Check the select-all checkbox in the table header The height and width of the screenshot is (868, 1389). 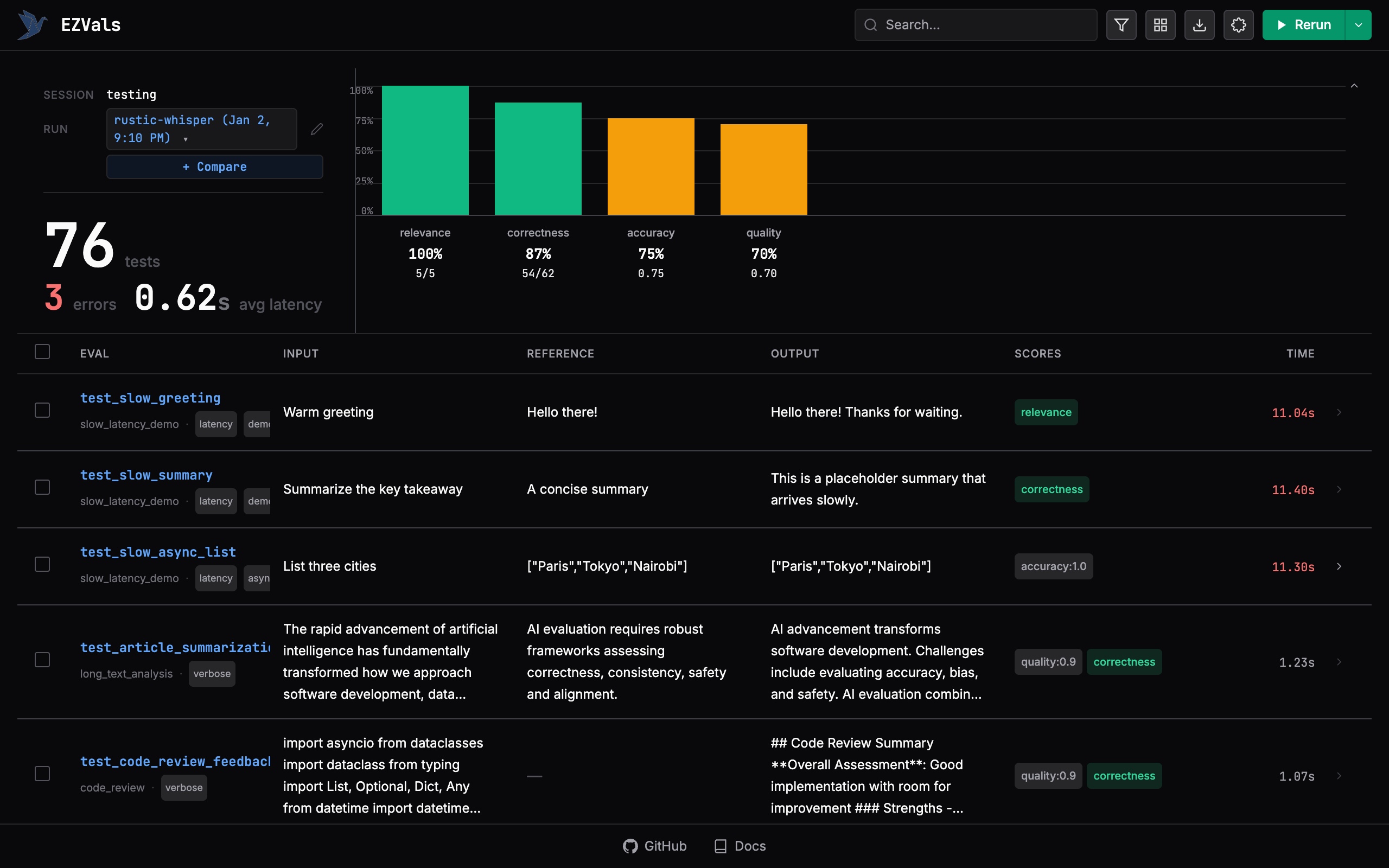click(42, 352)
